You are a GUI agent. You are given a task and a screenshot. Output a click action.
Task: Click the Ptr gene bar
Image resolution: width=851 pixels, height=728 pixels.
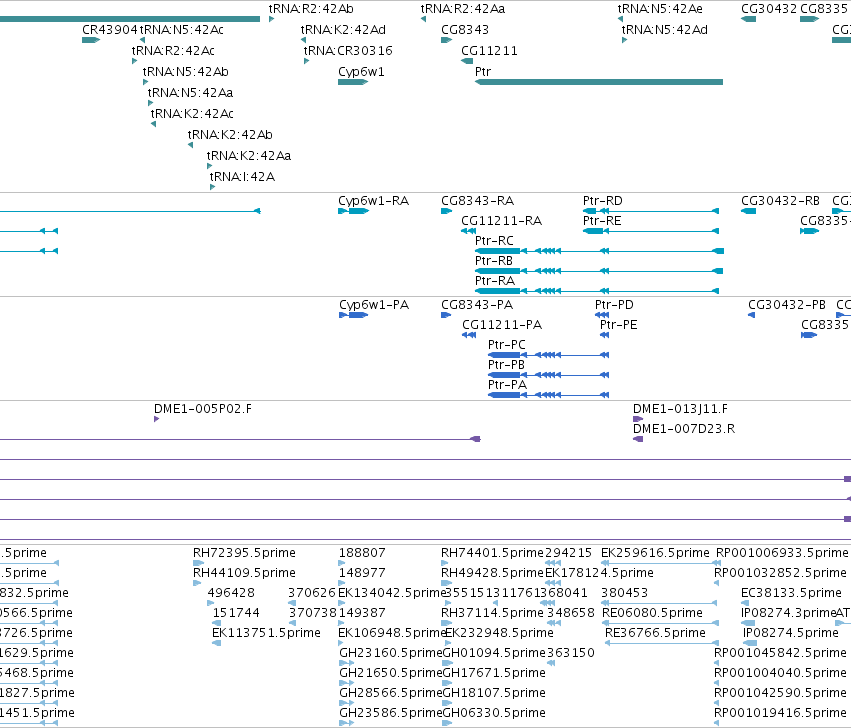[x=599, y=82]
